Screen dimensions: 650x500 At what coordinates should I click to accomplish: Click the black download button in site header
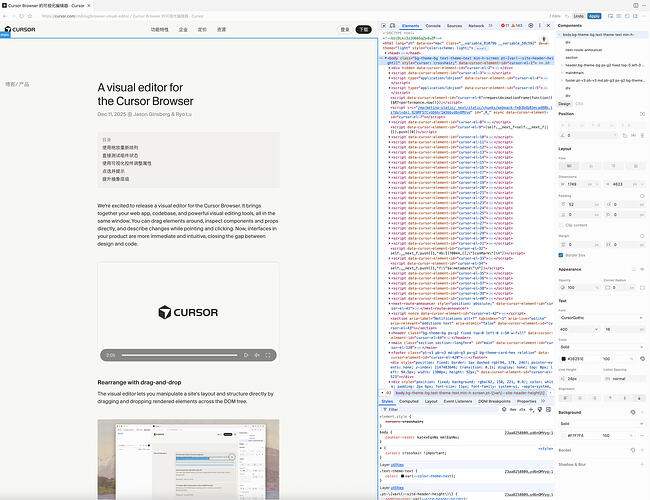[364, 29]
